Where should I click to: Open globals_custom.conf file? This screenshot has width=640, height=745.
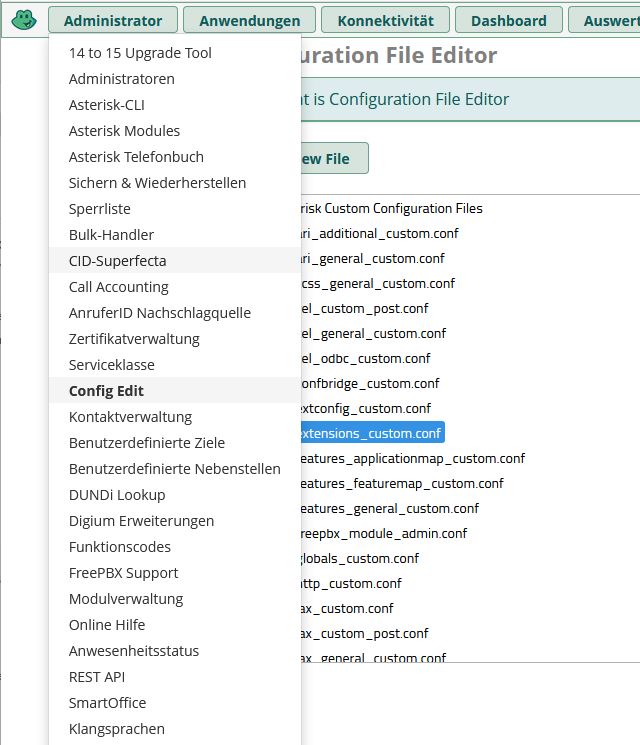click(360, 558)
